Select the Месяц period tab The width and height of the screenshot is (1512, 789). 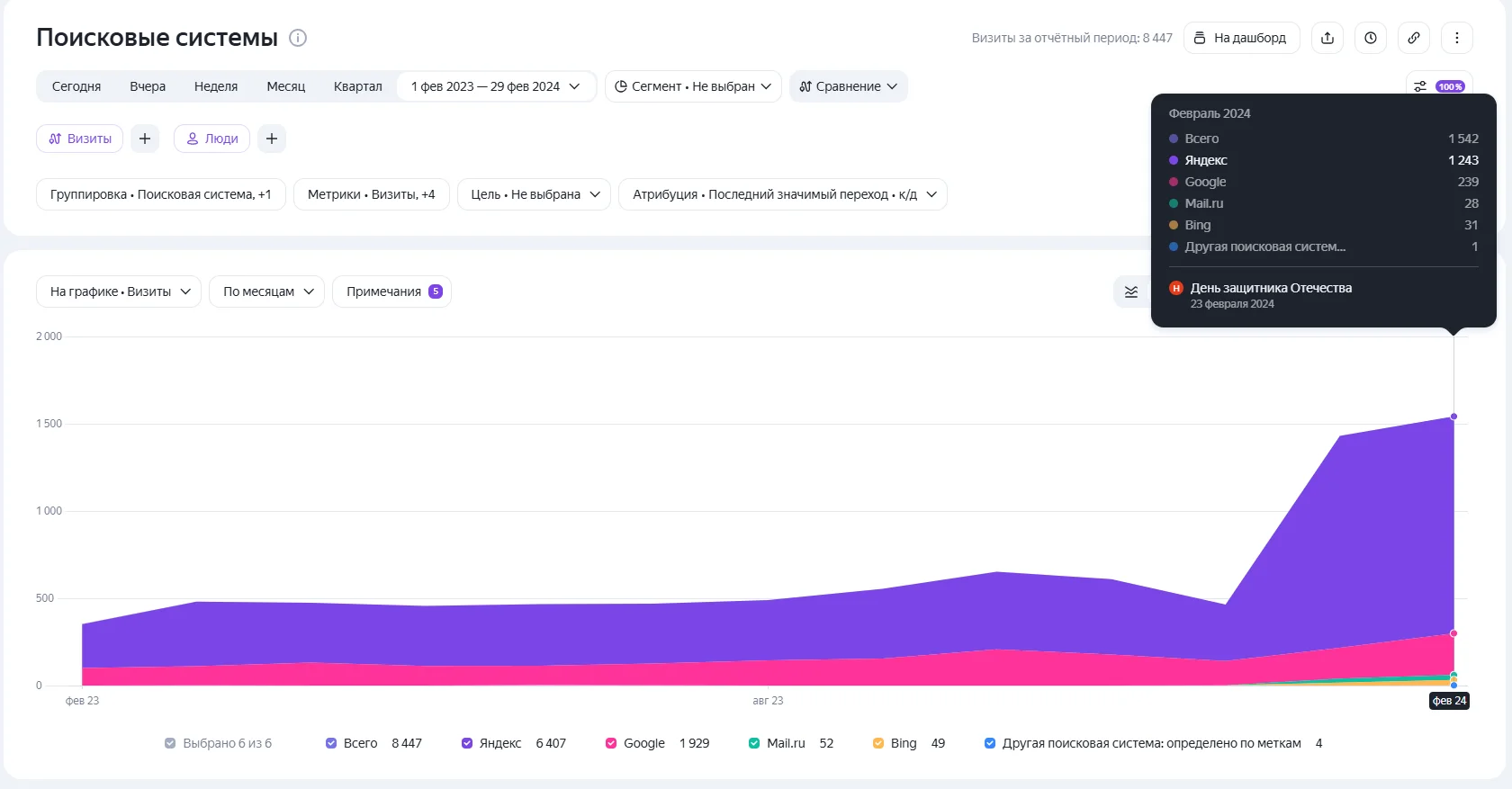tap(286, 86)
